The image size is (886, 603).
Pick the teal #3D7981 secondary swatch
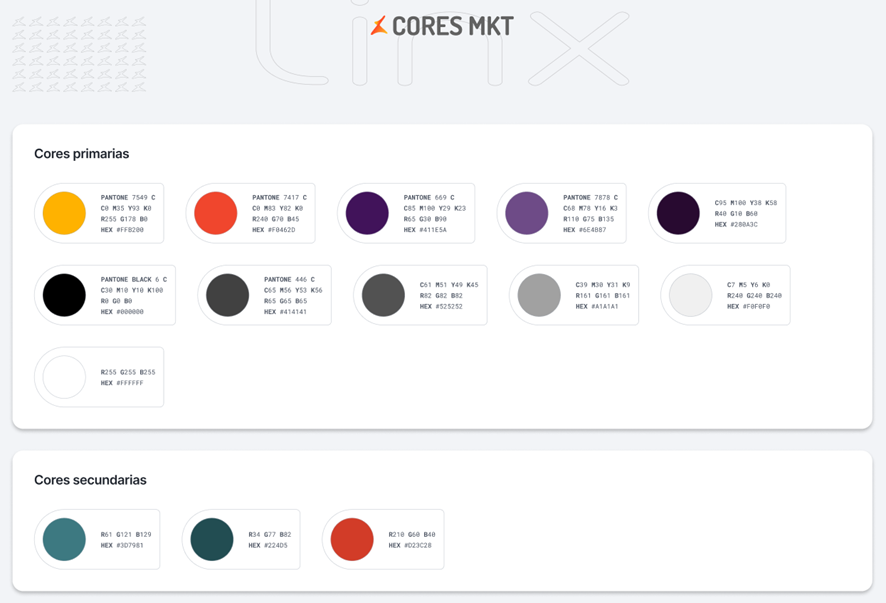pos(64,539)
